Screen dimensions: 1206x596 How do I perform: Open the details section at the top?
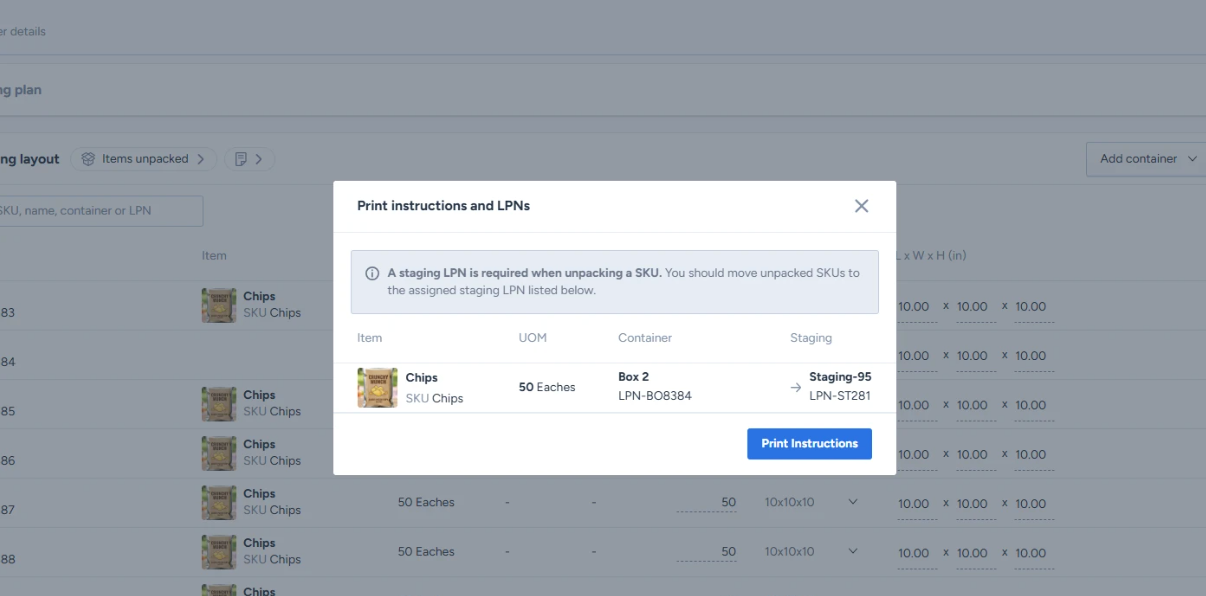click(x=23, y=31)
